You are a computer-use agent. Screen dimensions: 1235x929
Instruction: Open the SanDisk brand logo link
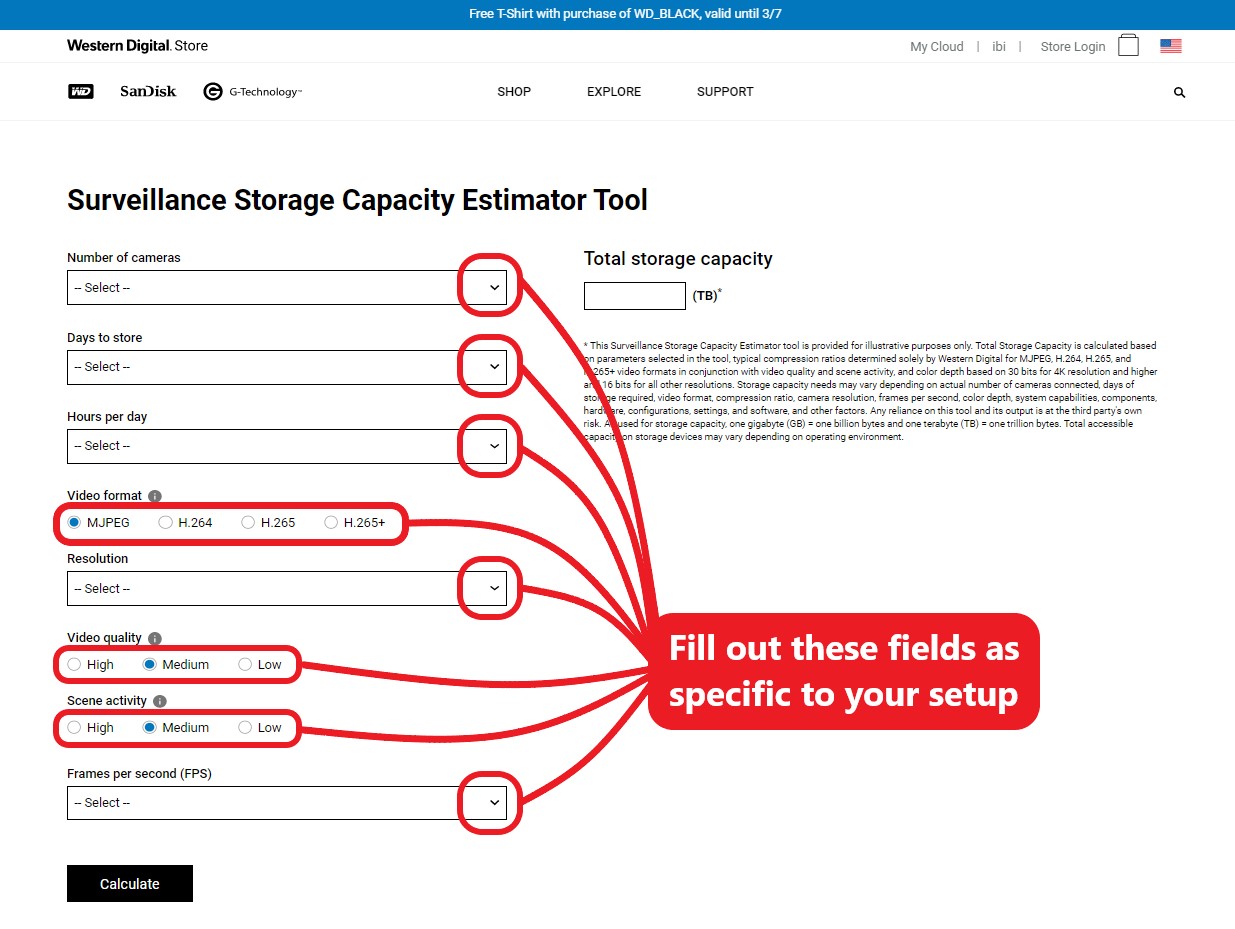click(x=148, y=92)
